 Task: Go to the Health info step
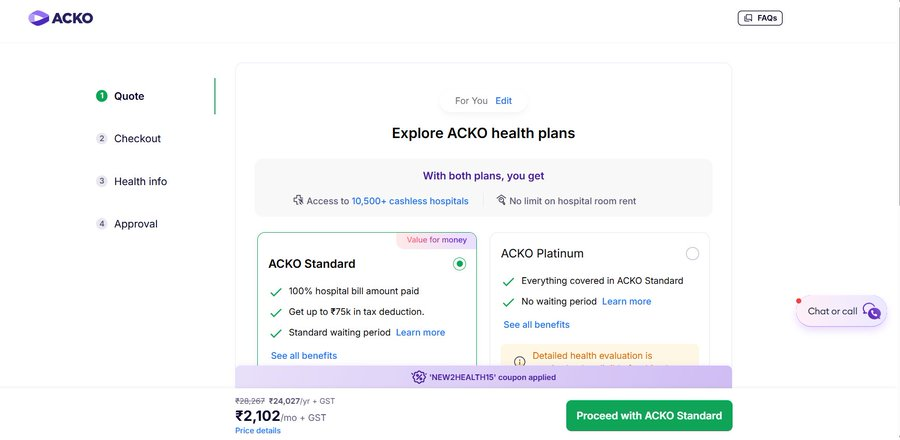pos(141,181)
